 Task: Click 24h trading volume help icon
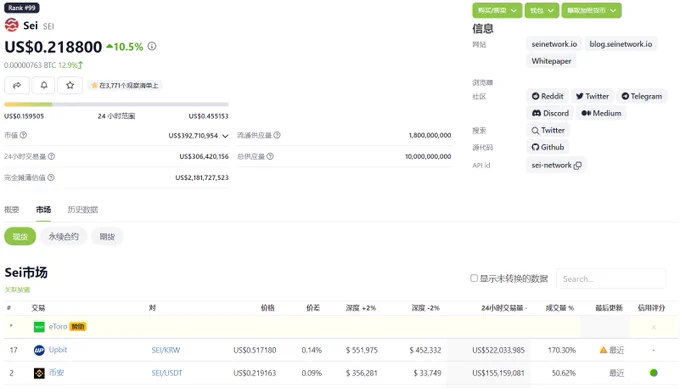click(x=51, y=156)
